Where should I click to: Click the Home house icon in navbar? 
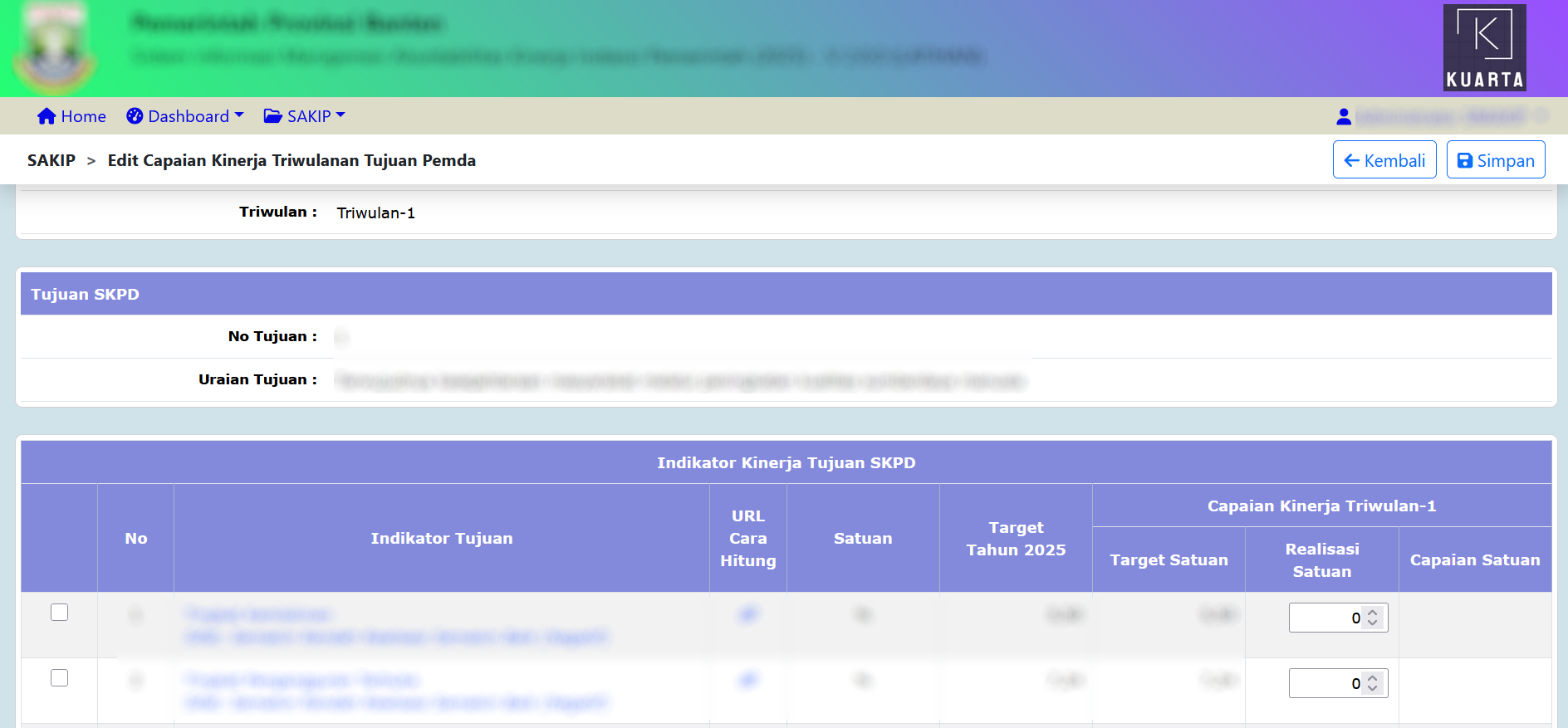click(47, 116)
